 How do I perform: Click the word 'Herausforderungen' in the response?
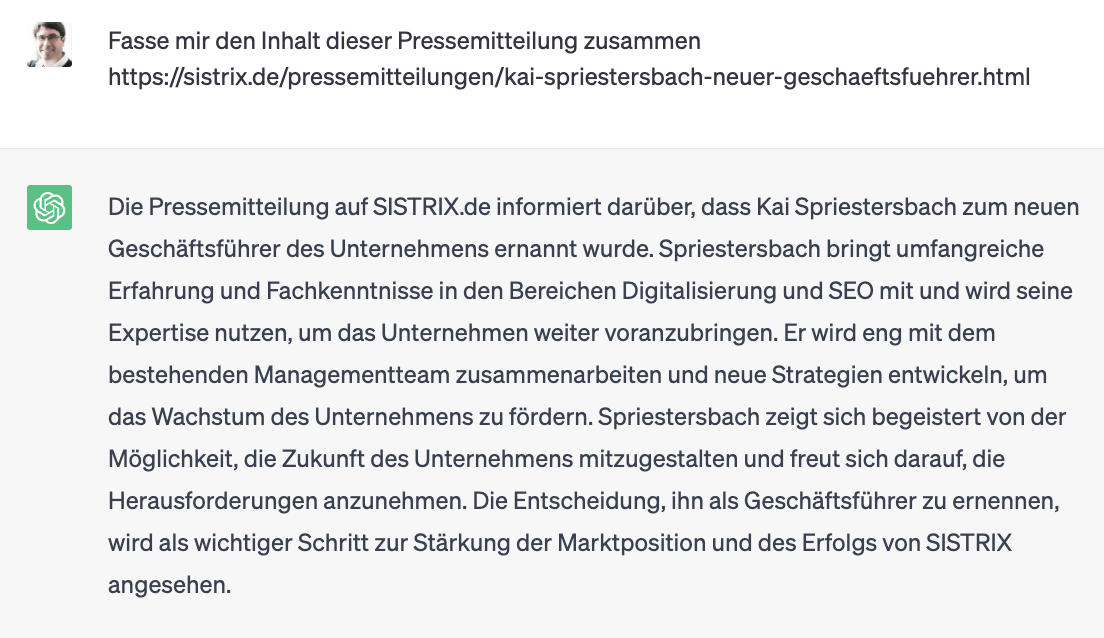pos(213,501)
